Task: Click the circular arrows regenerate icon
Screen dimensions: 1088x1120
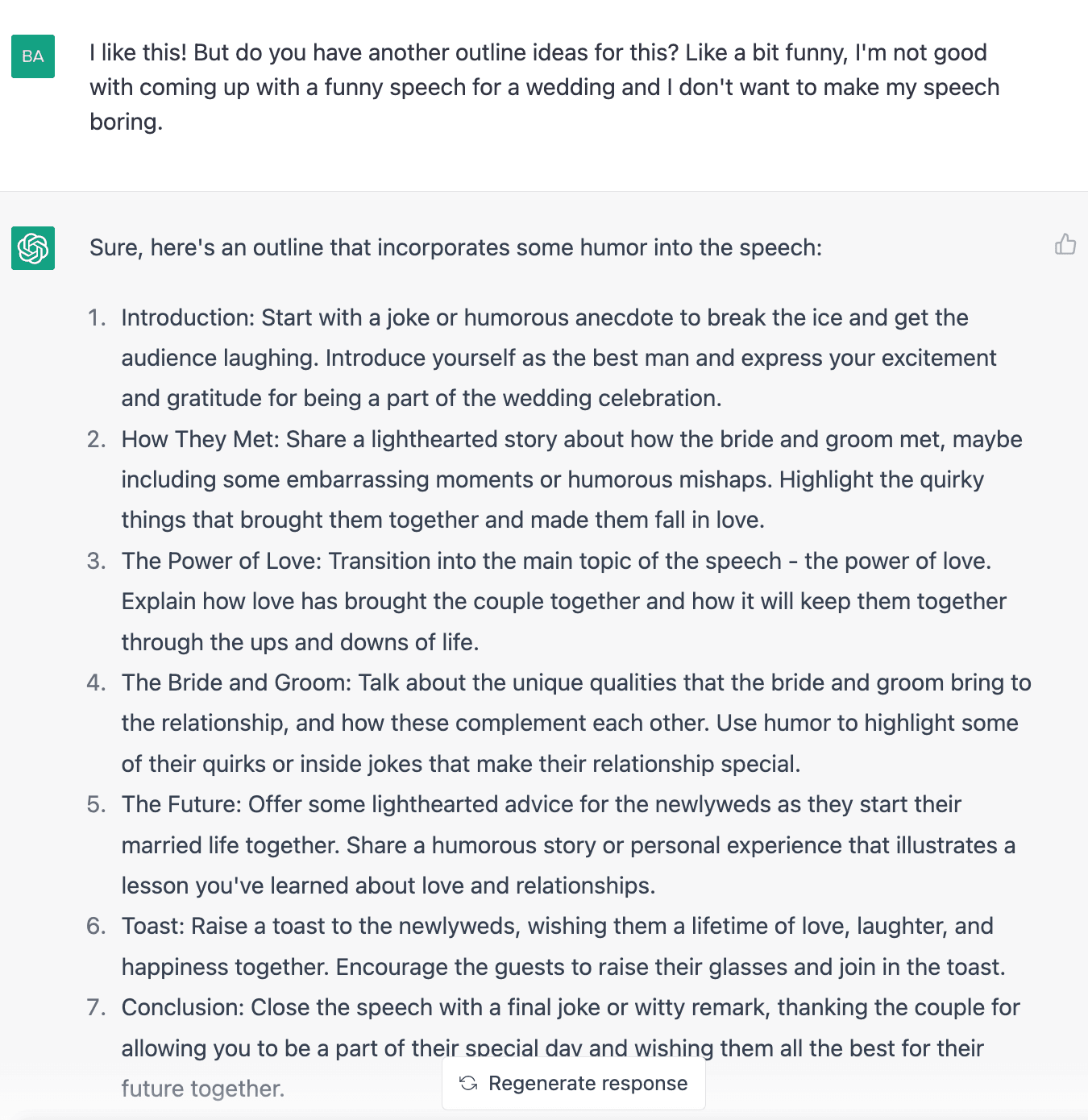Action: tap(468, 1083)
